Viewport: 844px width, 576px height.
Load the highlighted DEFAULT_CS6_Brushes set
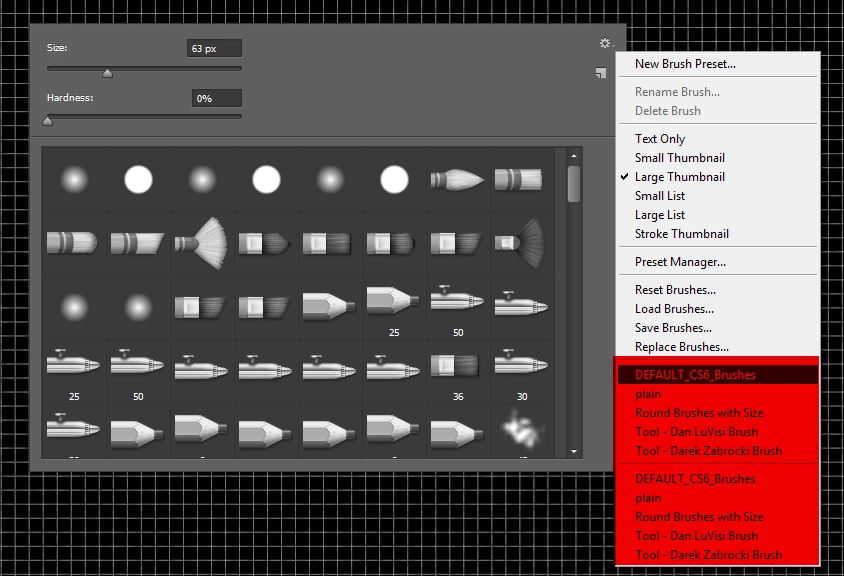coord(718,375)
